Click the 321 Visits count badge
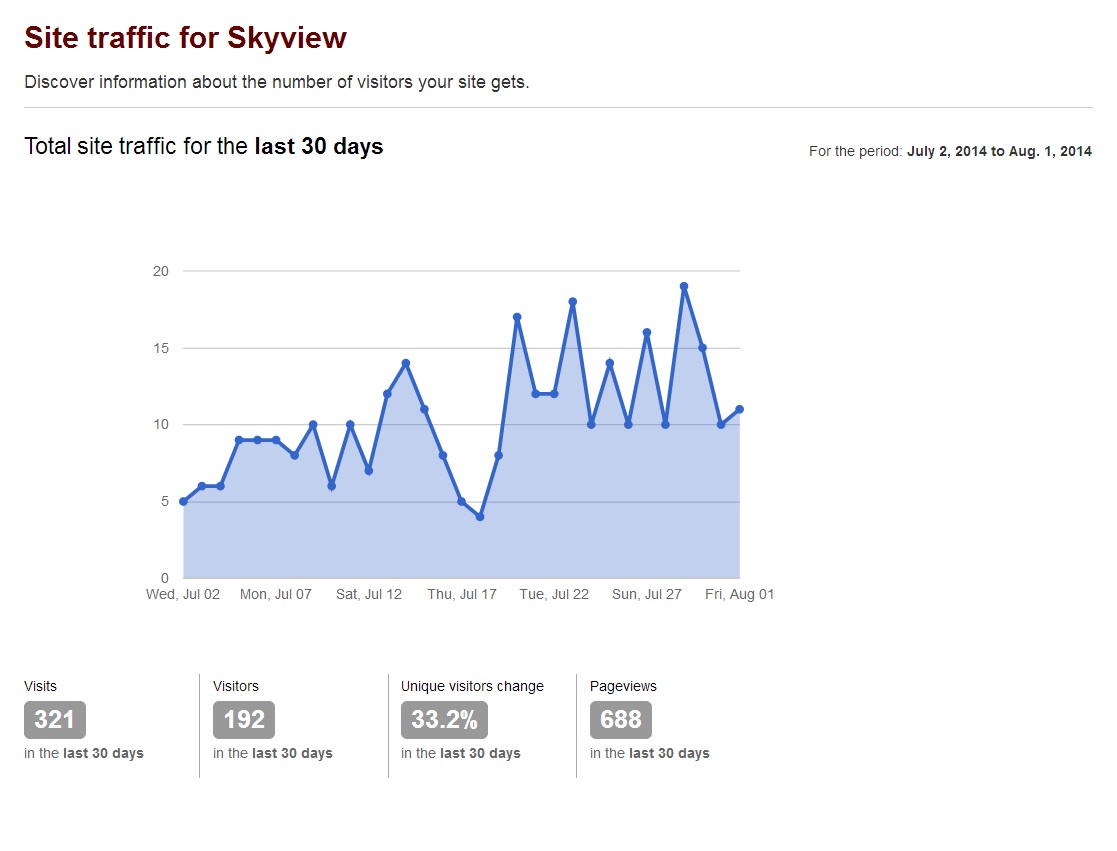Image resolution: width=1117 pixels, height=851 pixels. tap(55, 720)
